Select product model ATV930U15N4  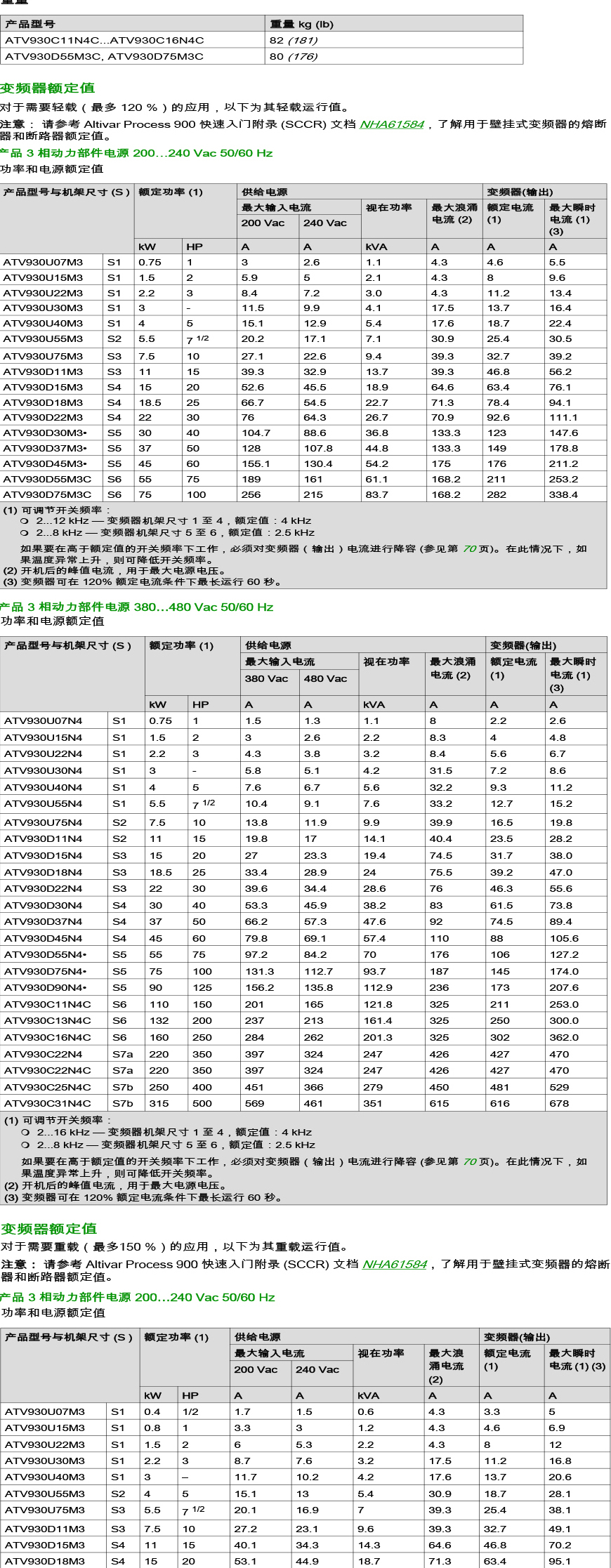pyautogui.click(x=44, y=737)
